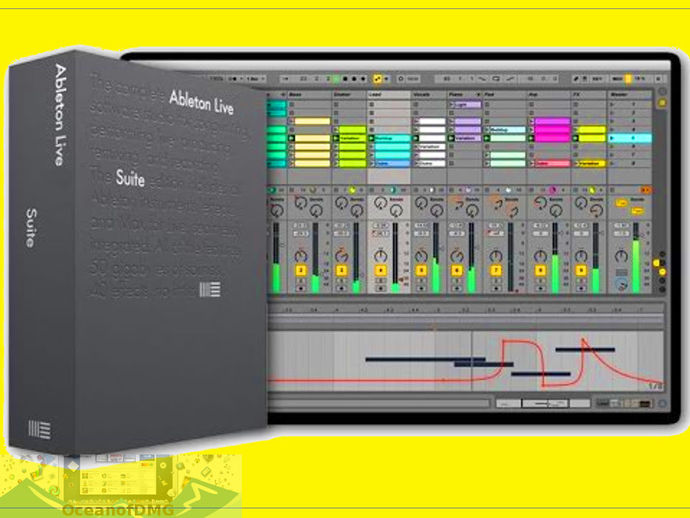The height and width of the screenshot is (518, 690).
Task: Select the Guitar track header
Action: click(x=350, y=95)
